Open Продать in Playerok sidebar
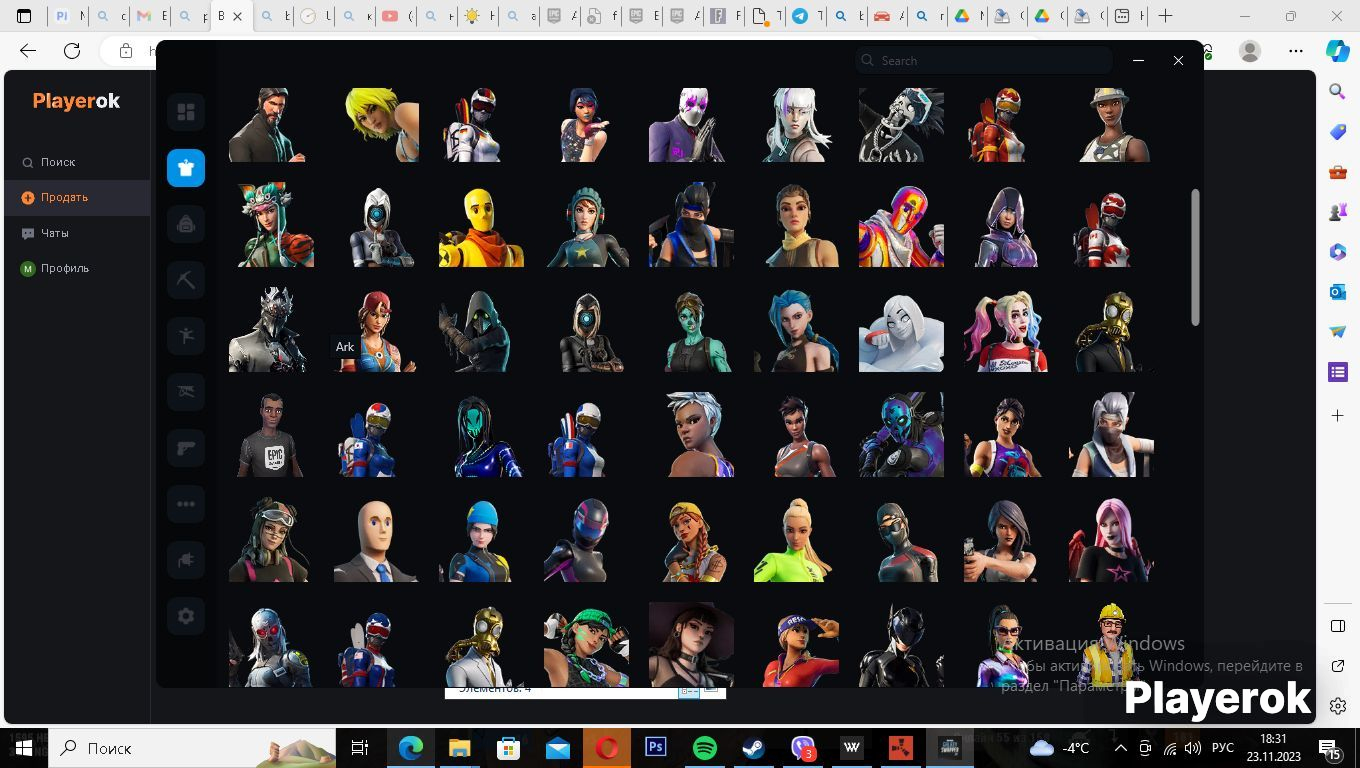This screenshot has width=1360, height=768. tap(76, 197)
